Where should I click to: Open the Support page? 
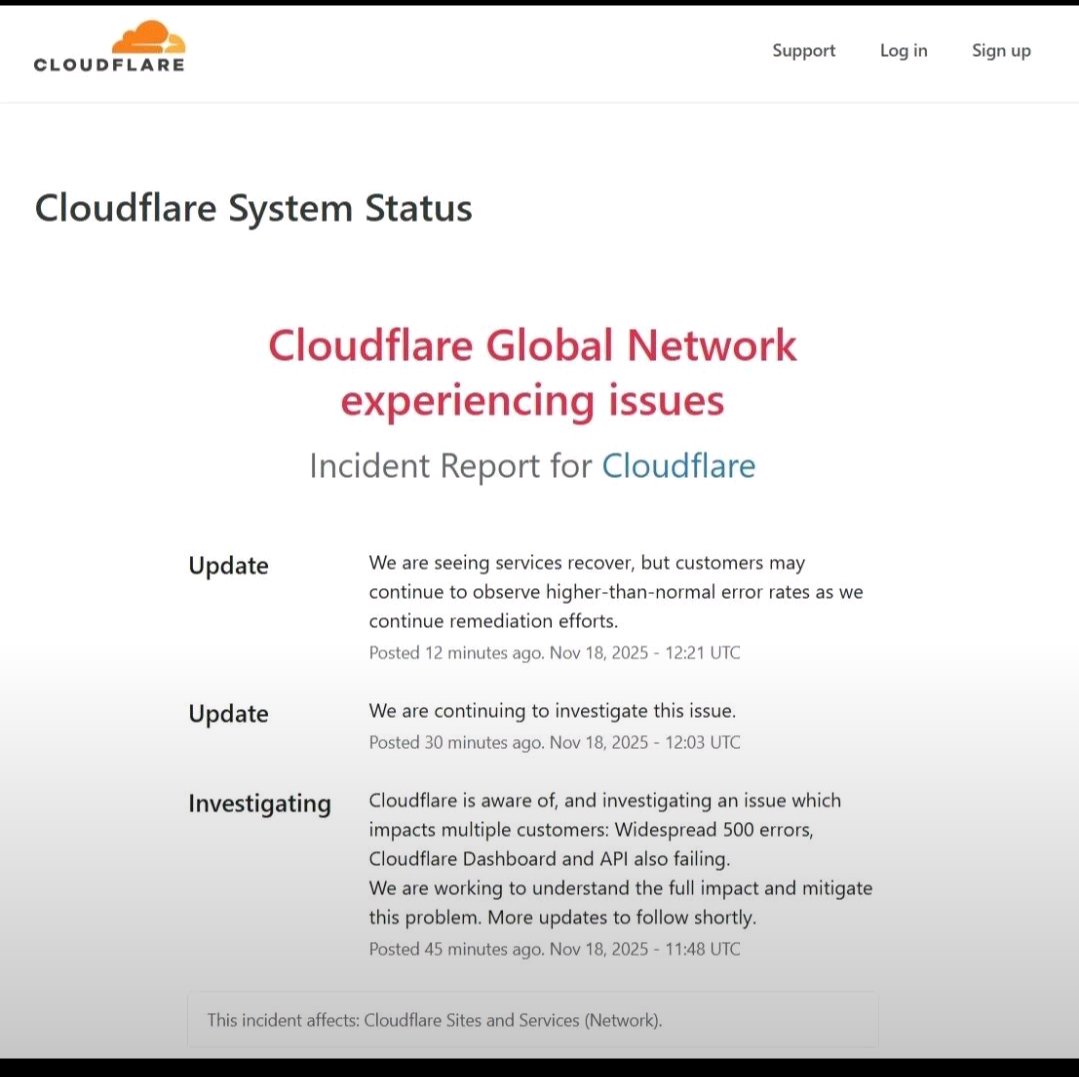click(x=803, y=50)
